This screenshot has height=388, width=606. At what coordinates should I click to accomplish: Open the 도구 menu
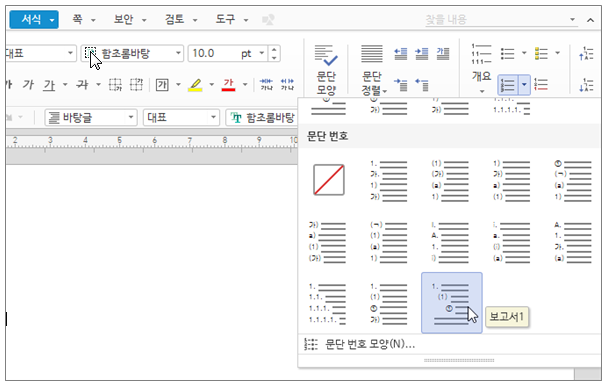232,19
